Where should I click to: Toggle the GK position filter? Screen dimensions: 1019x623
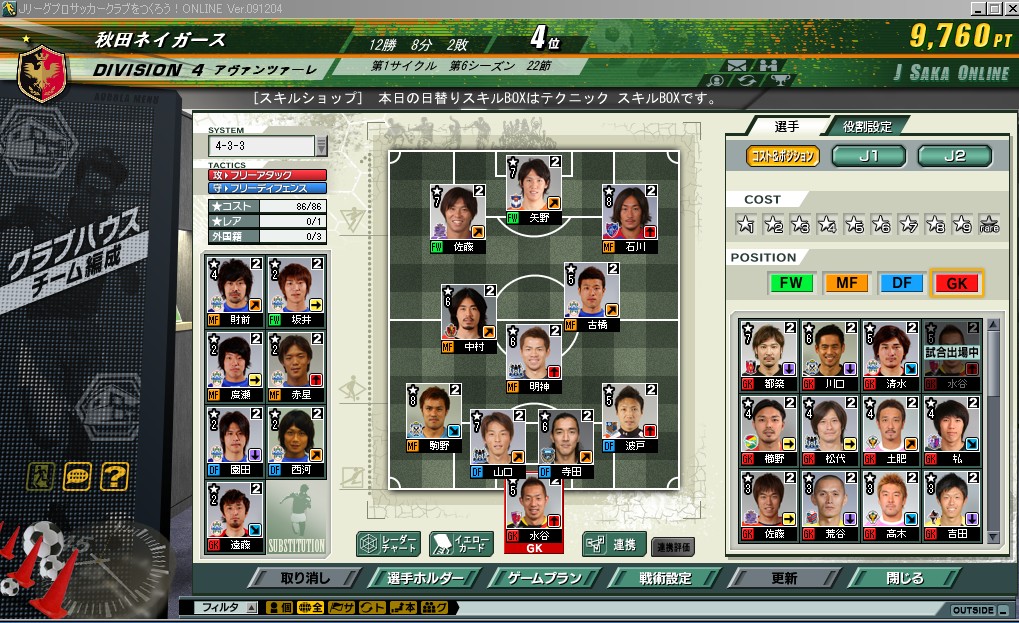click(957, 283)
